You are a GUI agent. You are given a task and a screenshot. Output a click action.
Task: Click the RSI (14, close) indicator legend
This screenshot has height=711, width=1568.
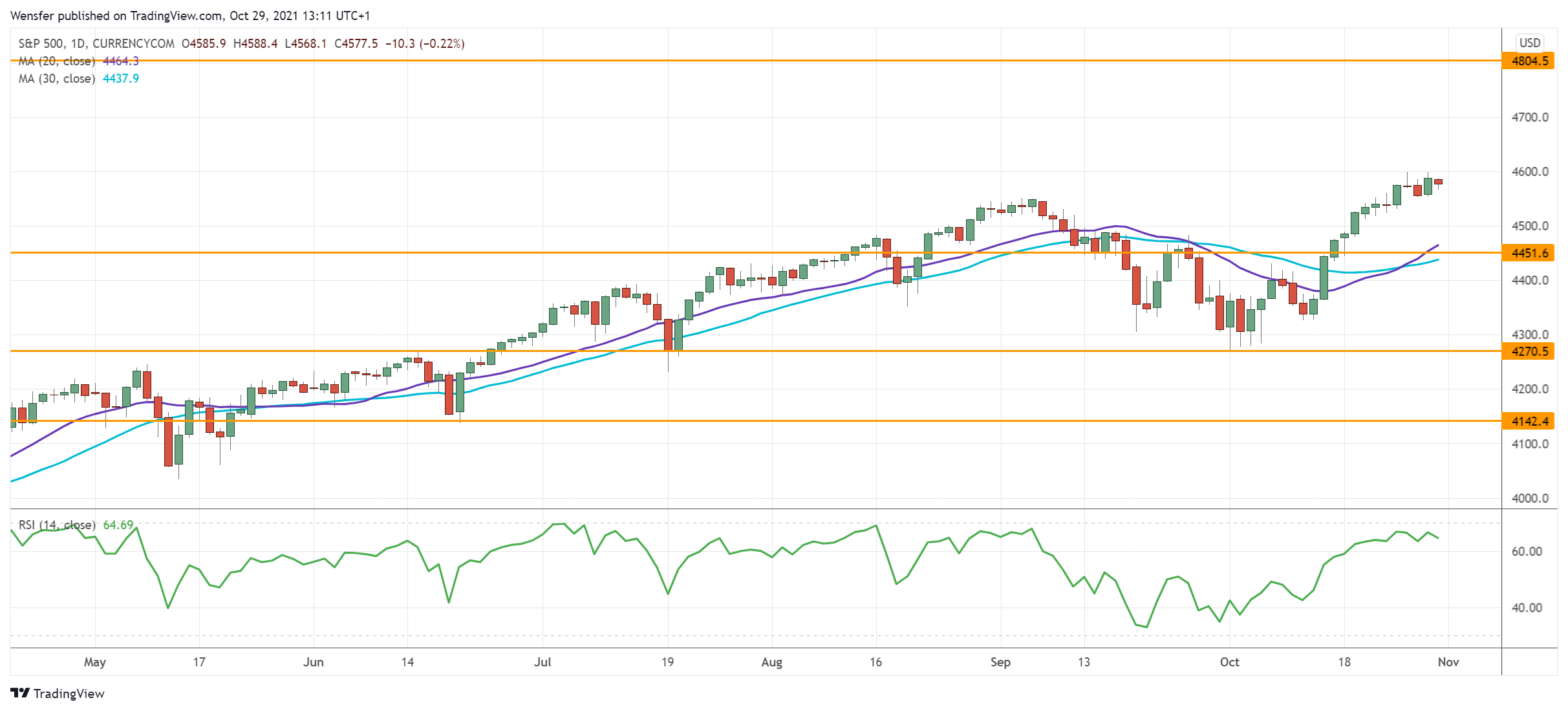click(x=57, y=525)
